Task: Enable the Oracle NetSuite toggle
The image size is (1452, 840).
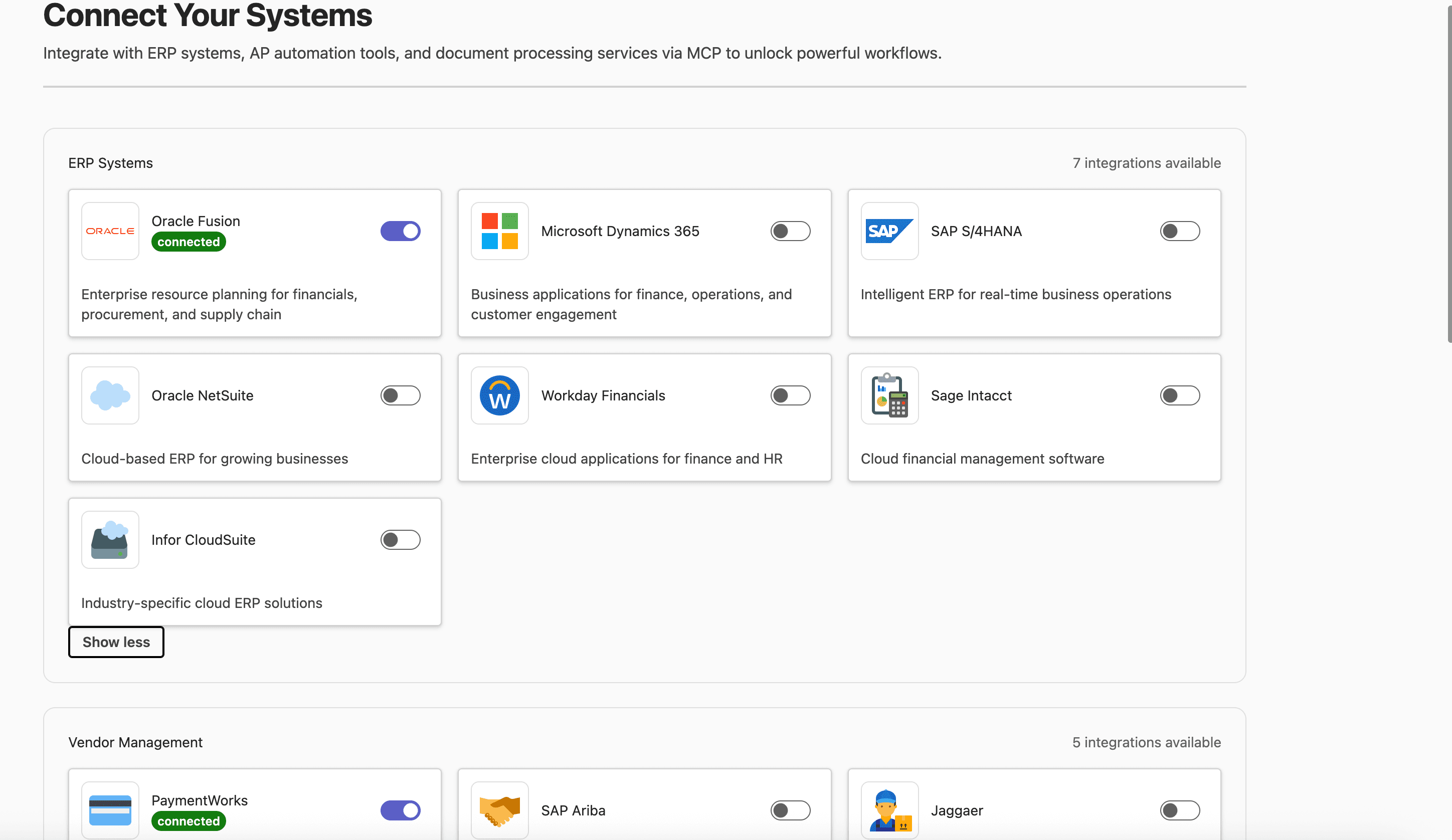Action: pos(401,396)
